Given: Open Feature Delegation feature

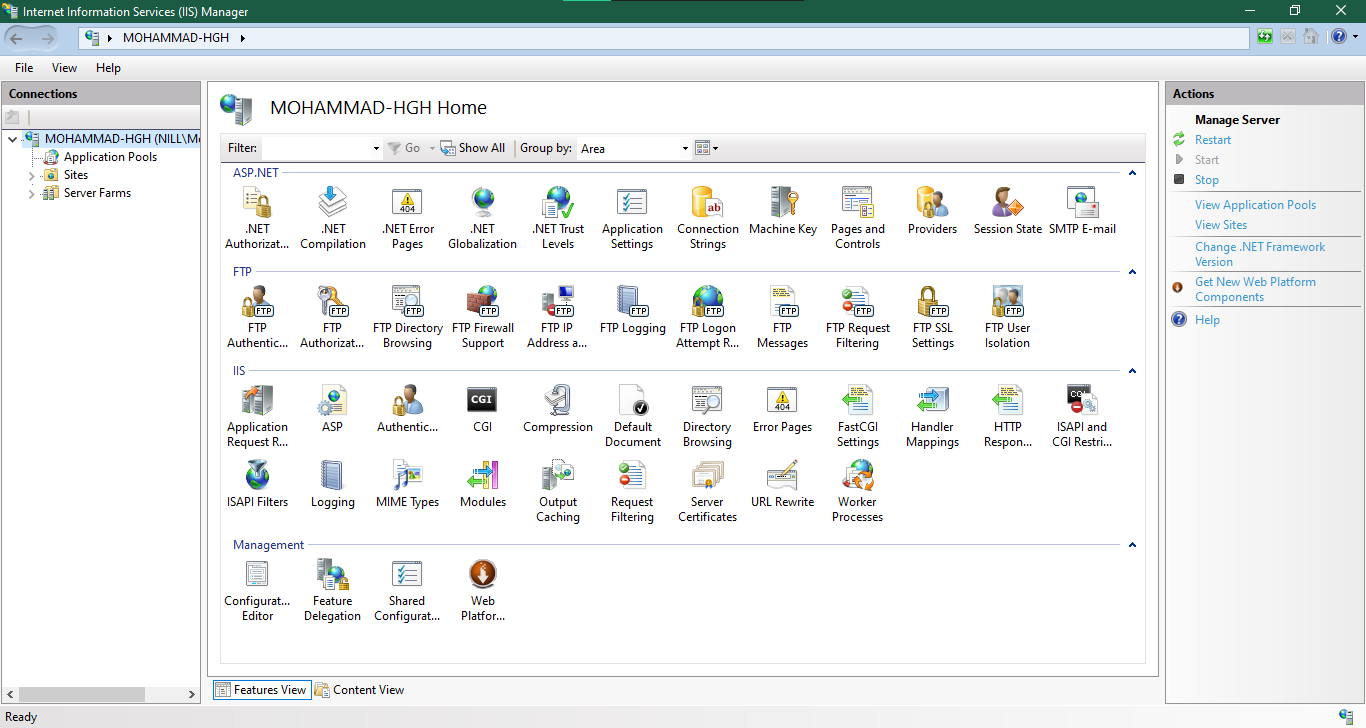Looking at the screenshot, I should pyautogui.click(x=333, y=590).
